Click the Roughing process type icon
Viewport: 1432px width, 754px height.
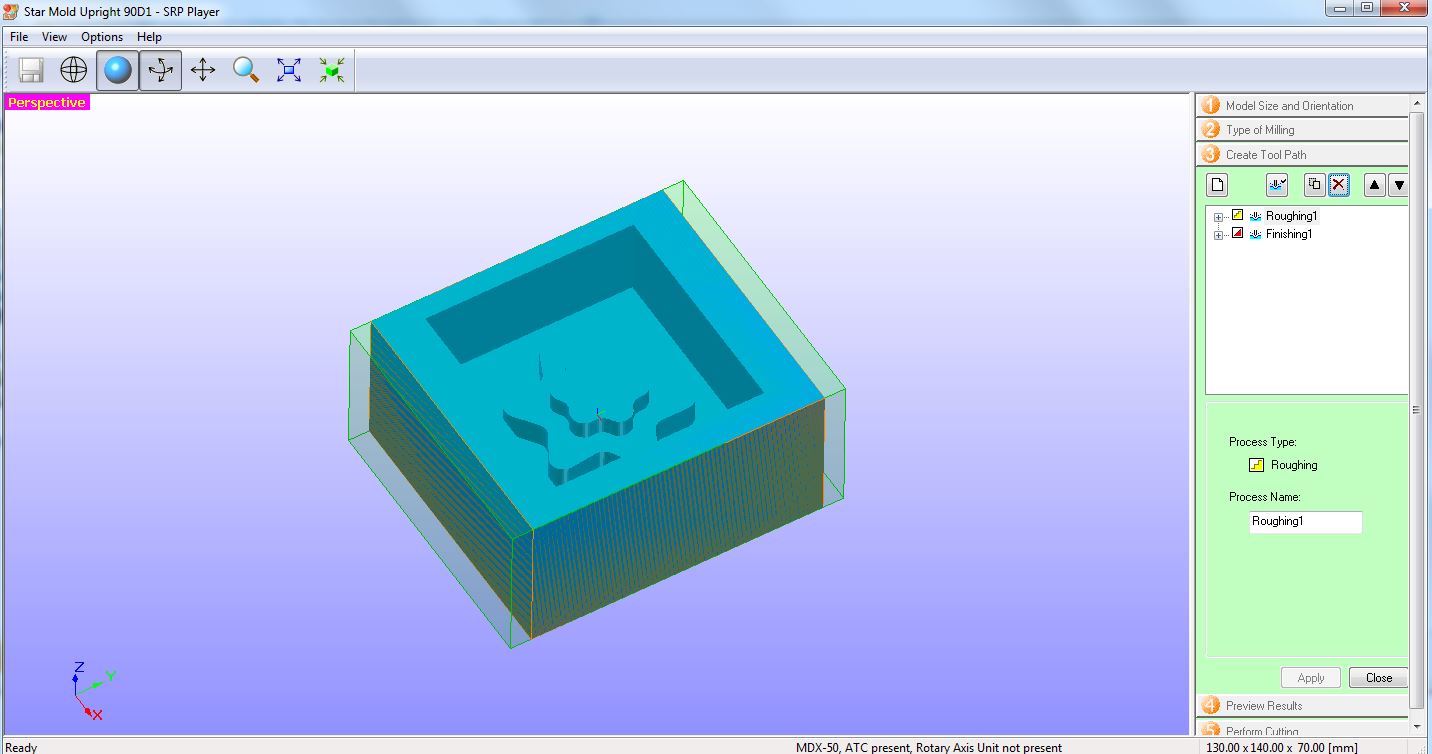pyautogui.click(x=1257, y=465)
